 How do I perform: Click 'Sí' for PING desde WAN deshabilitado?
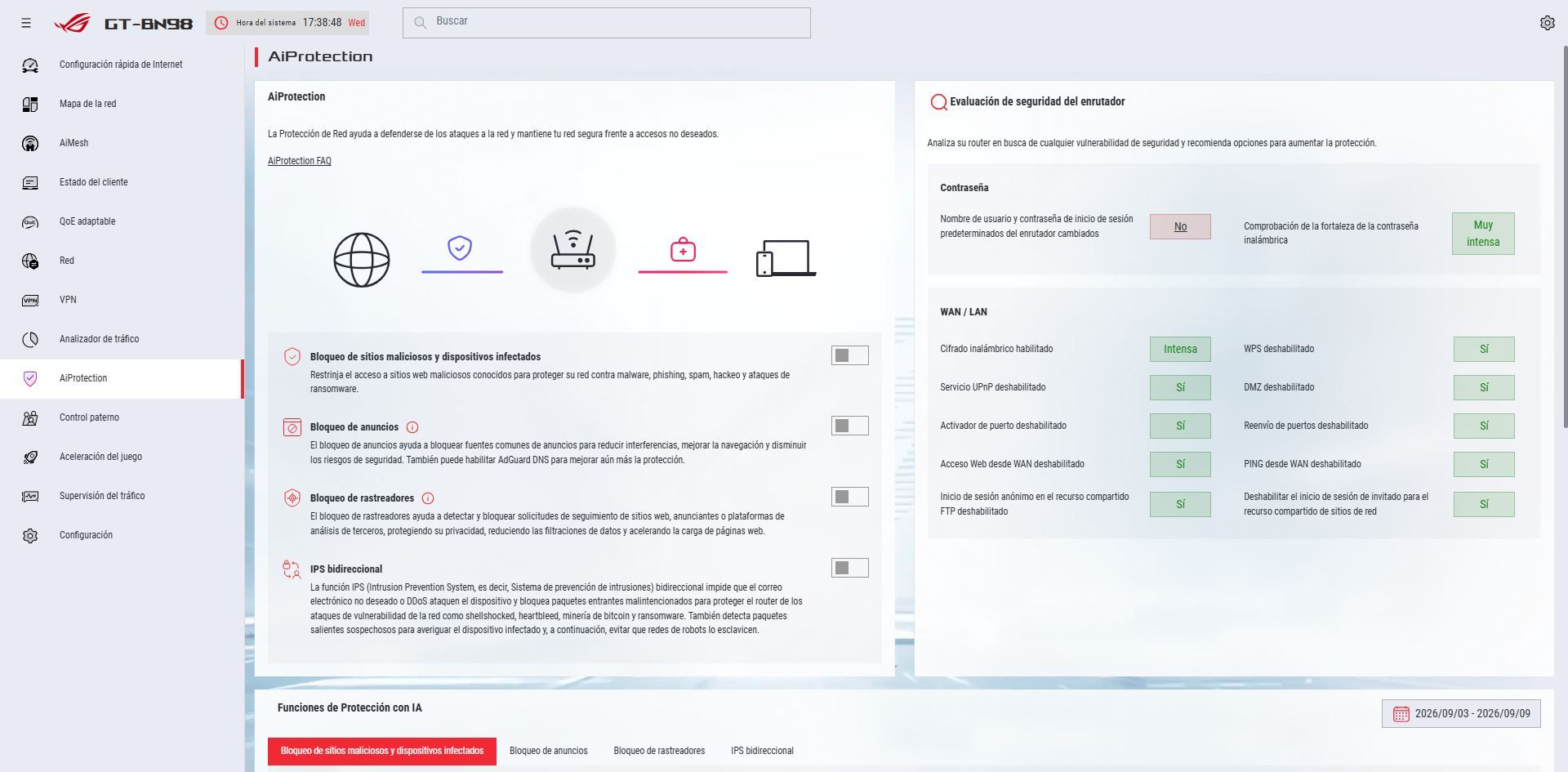[1484, 464]
